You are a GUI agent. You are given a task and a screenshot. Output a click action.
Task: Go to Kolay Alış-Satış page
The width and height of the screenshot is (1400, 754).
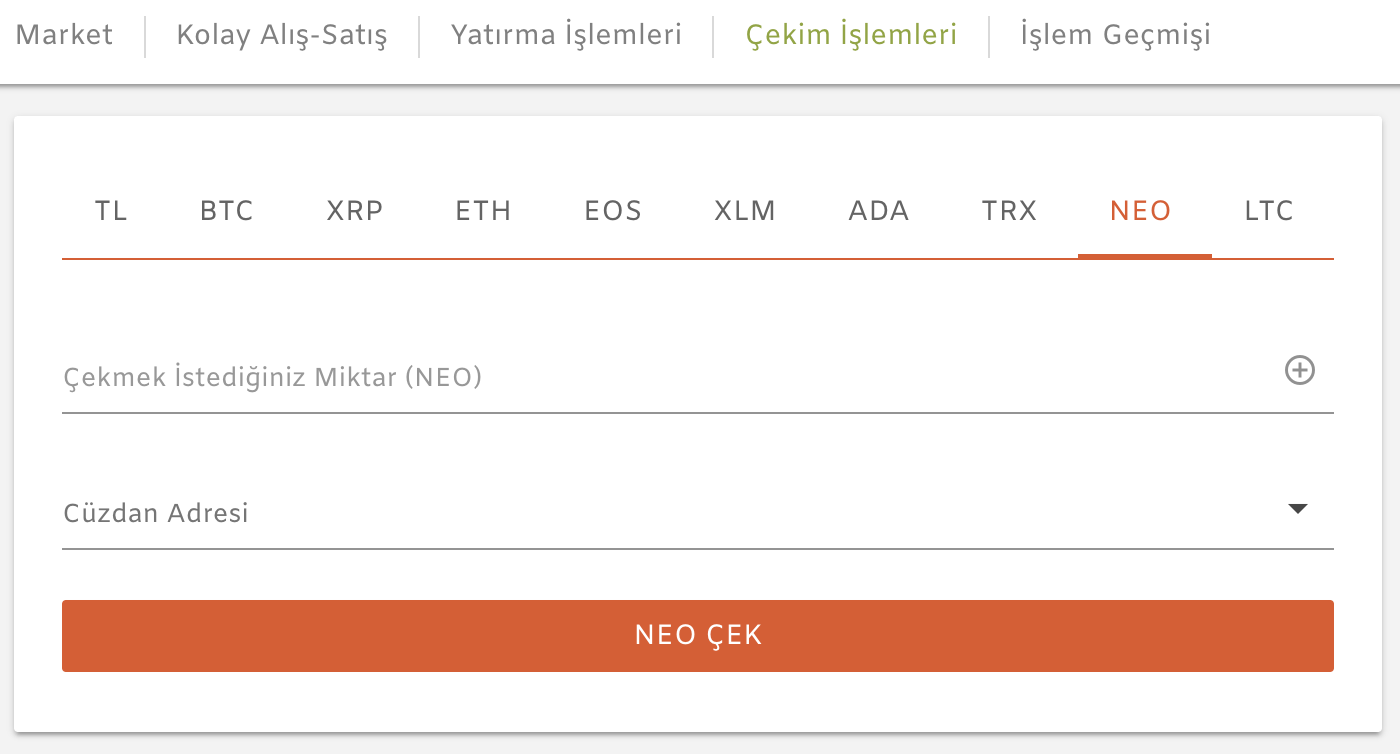pyautogui.click(x=282, y=35)
